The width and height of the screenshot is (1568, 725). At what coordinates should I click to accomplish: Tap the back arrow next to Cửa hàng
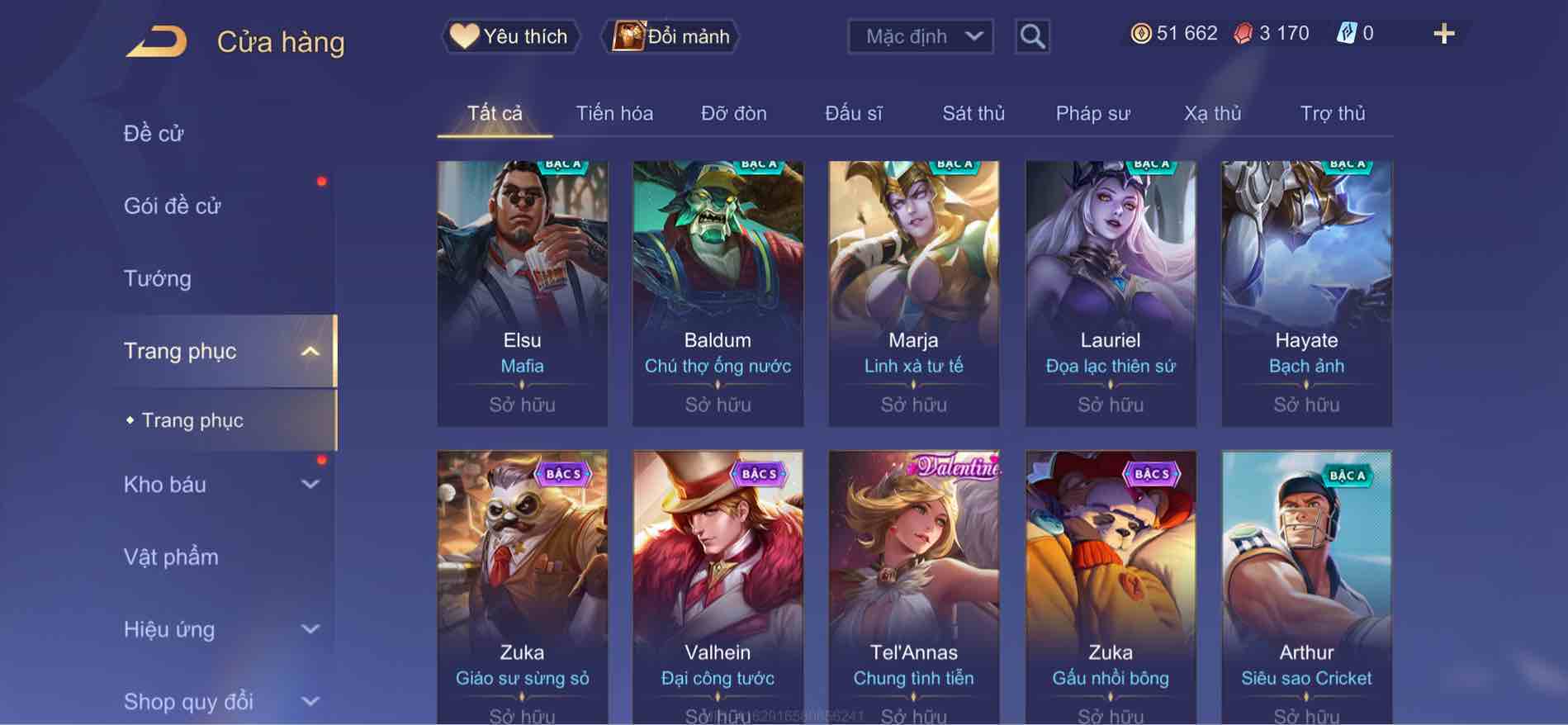157,41
